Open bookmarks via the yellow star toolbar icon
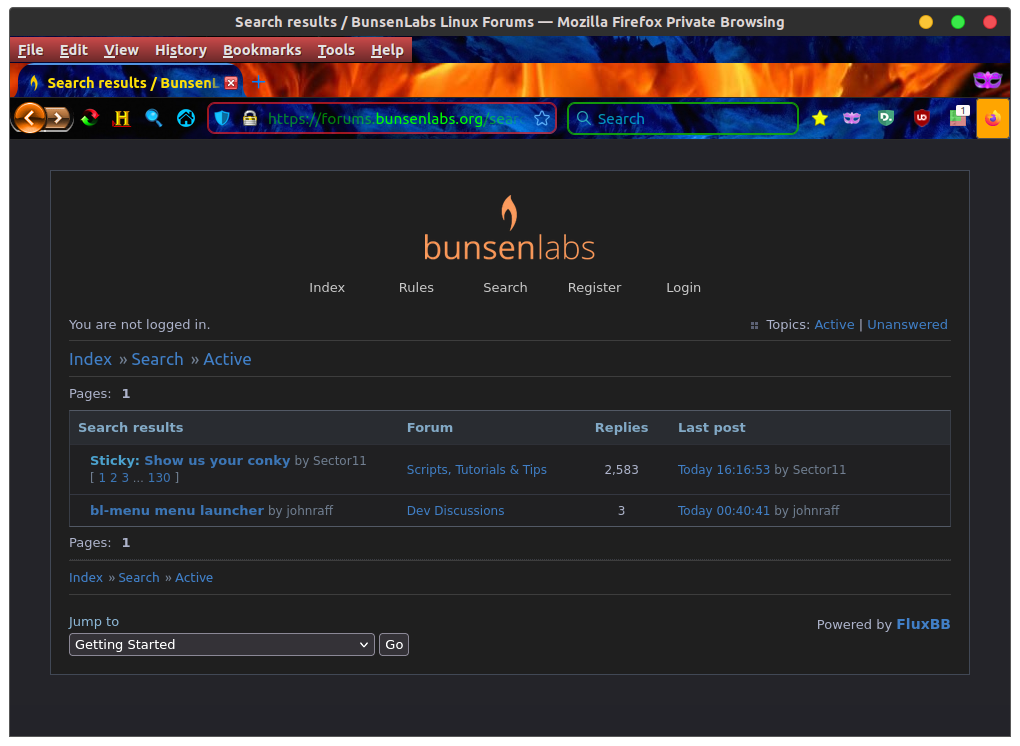This screenshot has height=746, width=1020. (x=820, y=118)
